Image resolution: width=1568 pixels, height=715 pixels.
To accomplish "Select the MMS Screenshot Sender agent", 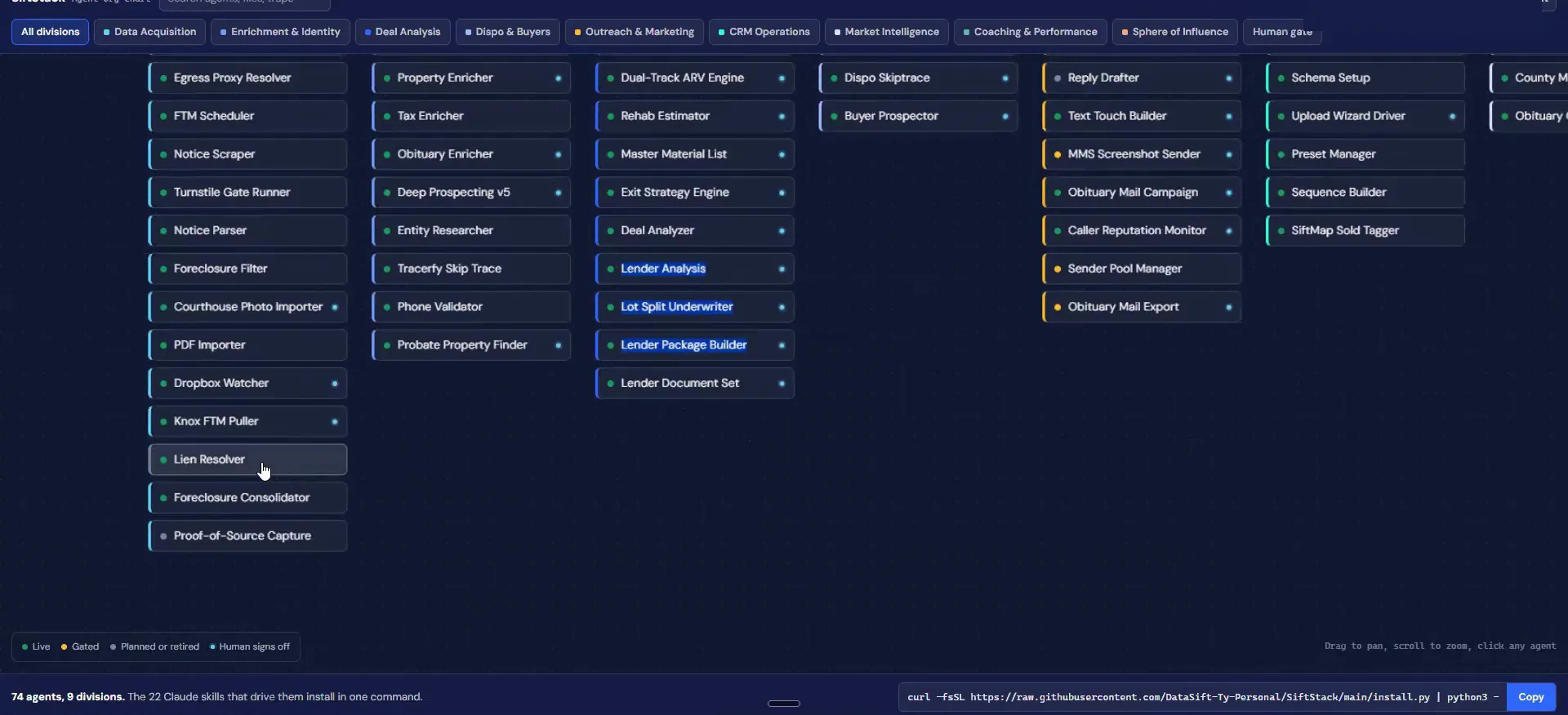I will point(1143,154).
